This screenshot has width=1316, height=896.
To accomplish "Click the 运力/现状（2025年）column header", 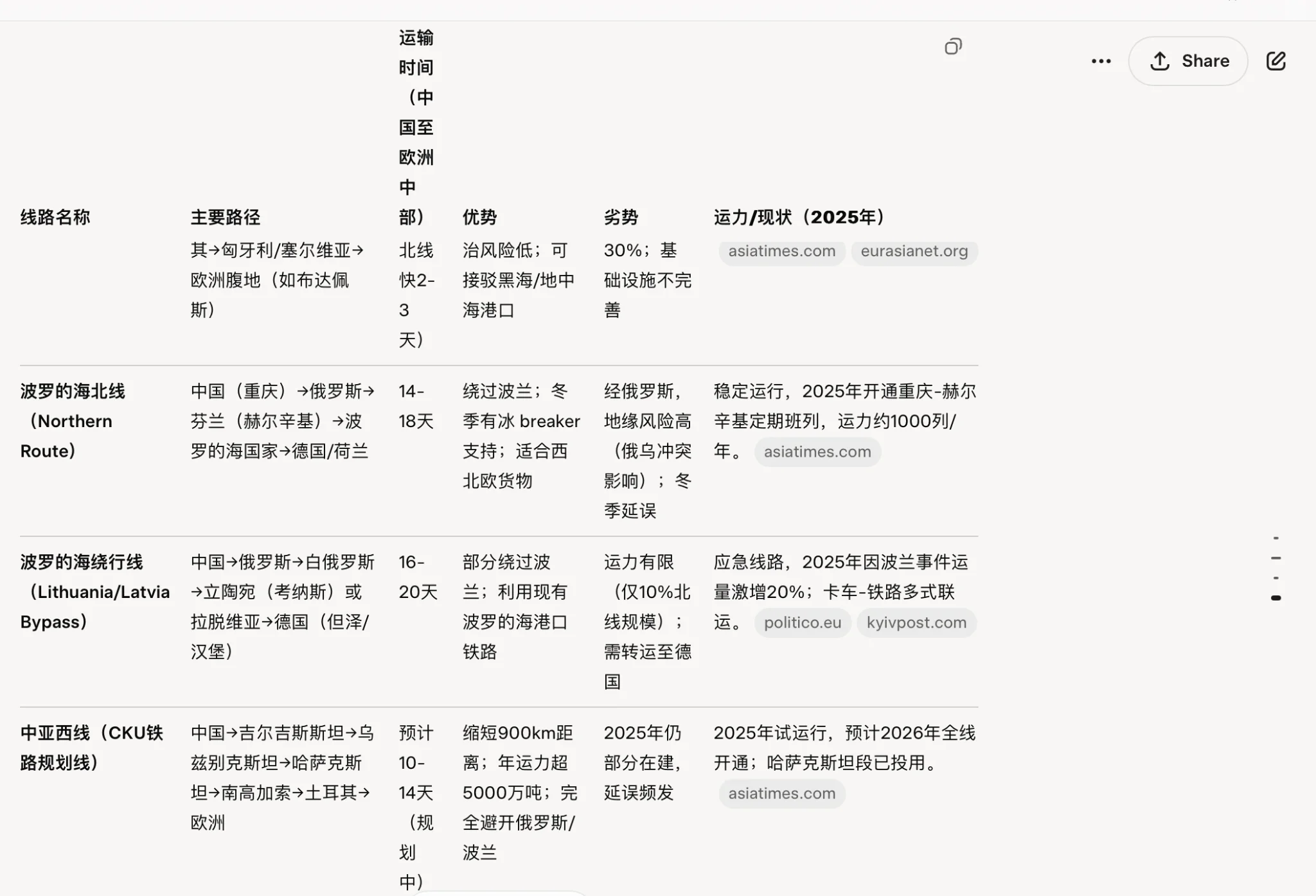I will click(x=799, y=217).
